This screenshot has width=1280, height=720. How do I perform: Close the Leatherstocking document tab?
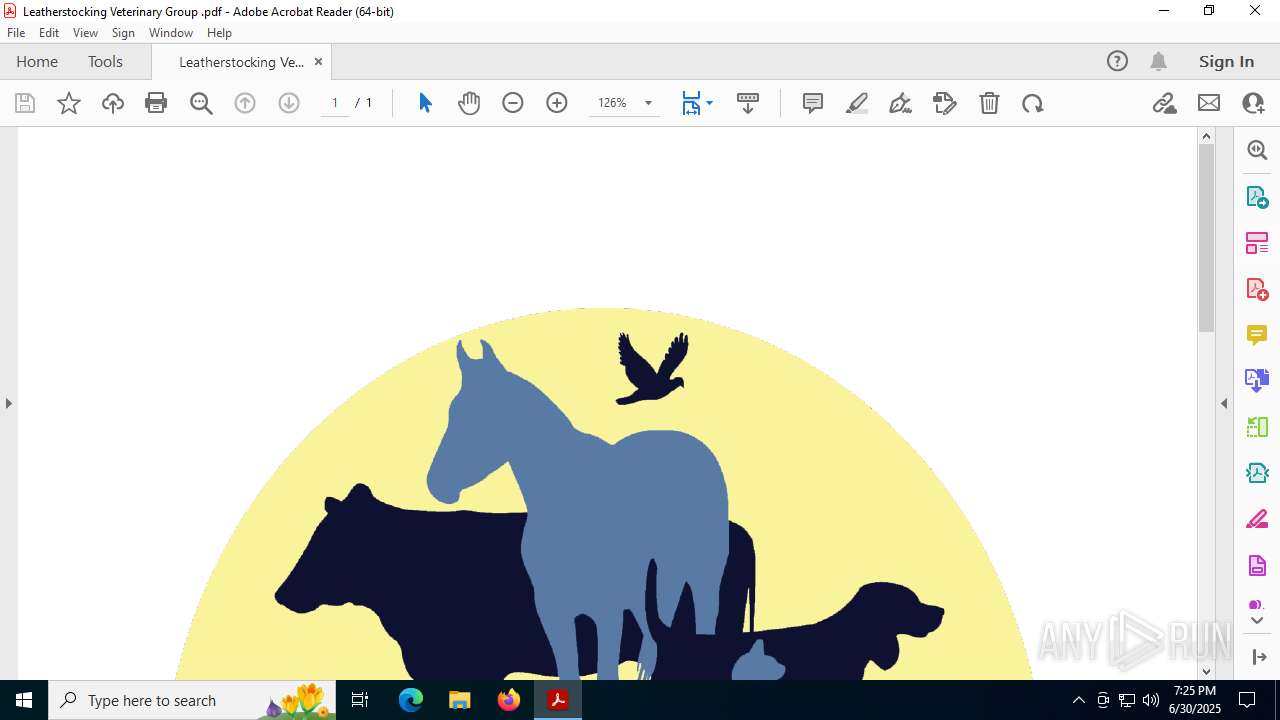coord(318,61)
